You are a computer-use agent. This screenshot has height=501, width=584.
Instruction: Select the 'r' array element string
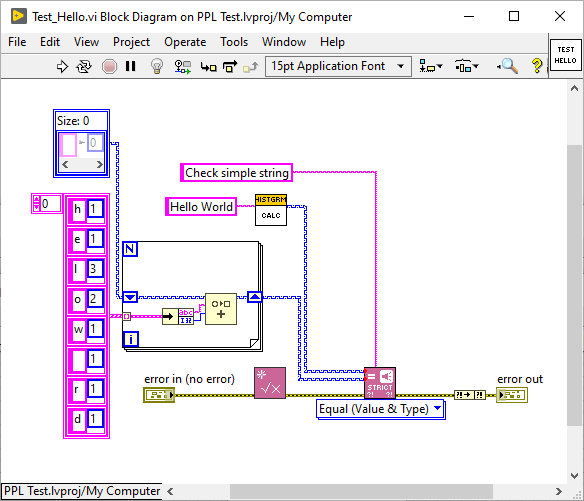77,390
